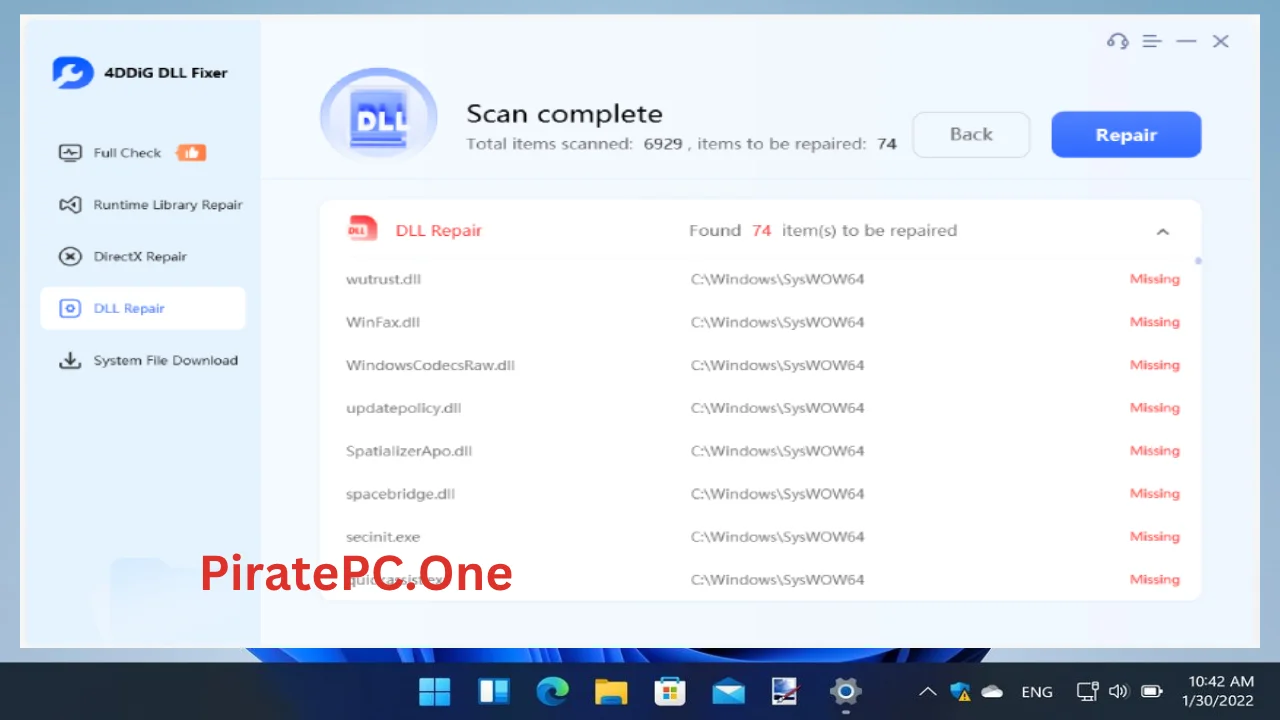Select the secinit.exe row
Viewport: 1280px width, 720px height.
[x=761, y=537]
